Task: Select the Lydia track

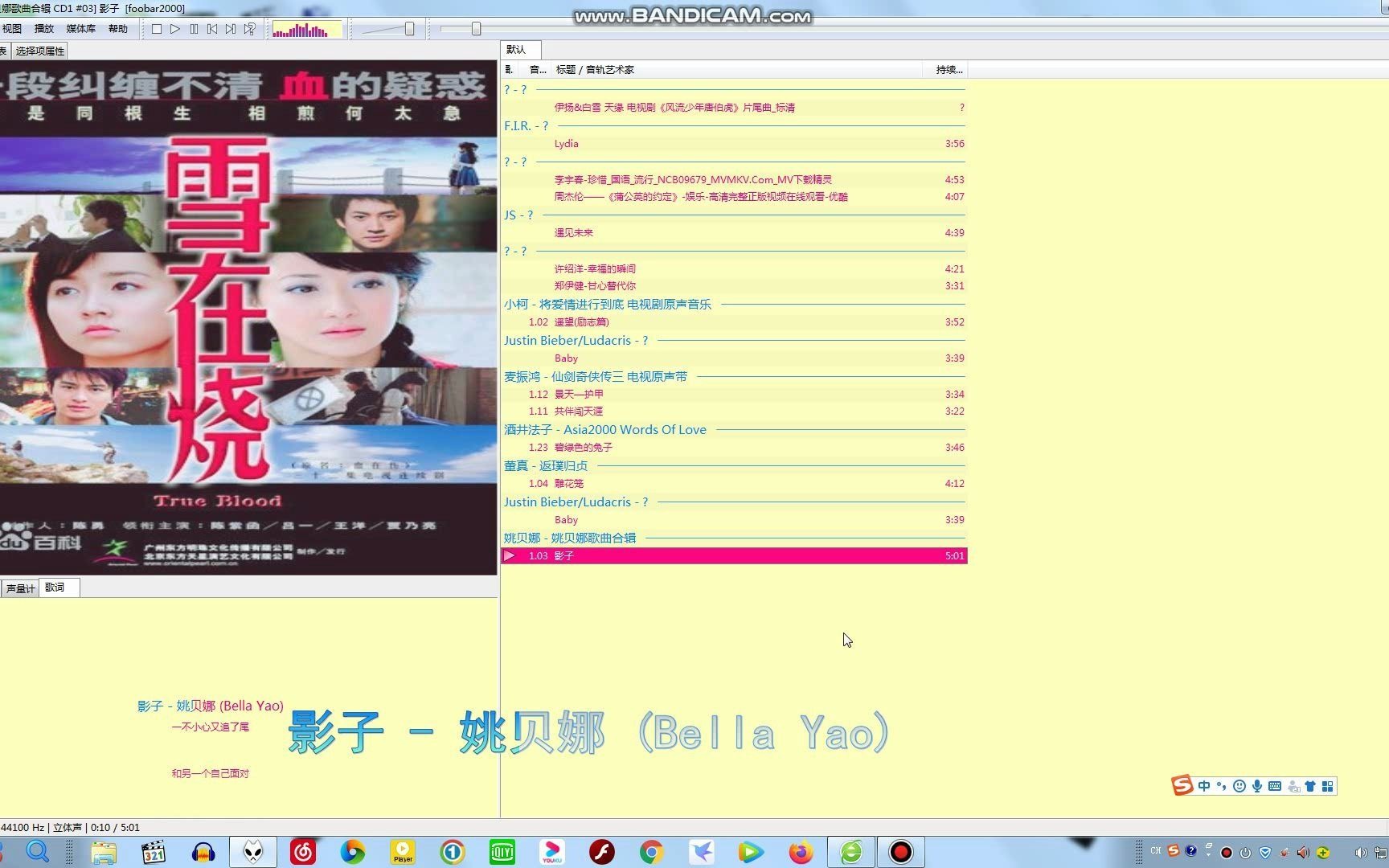Action: 734,144
